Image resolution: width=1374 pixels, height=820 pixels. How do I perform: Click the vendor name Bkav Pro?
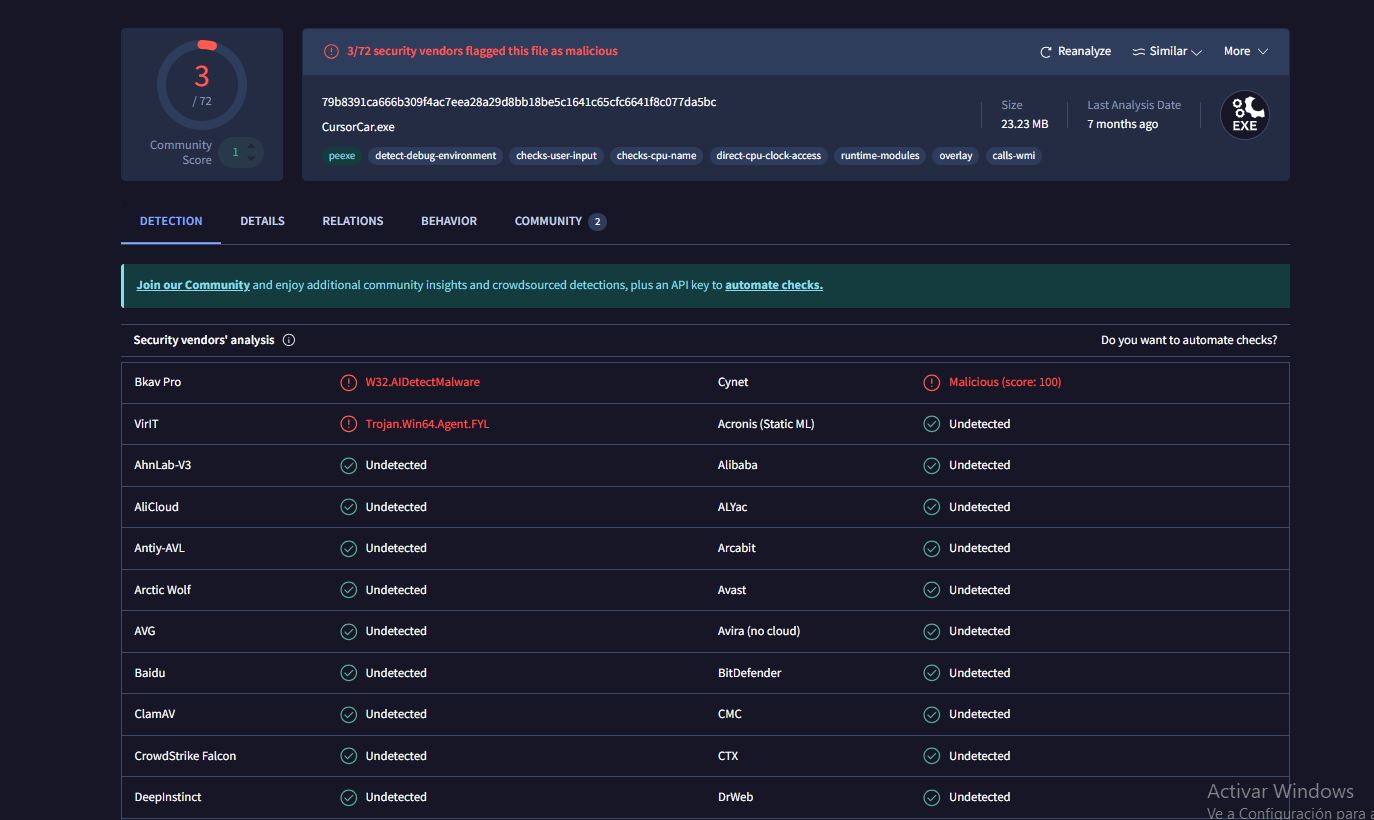pos(158,382)
